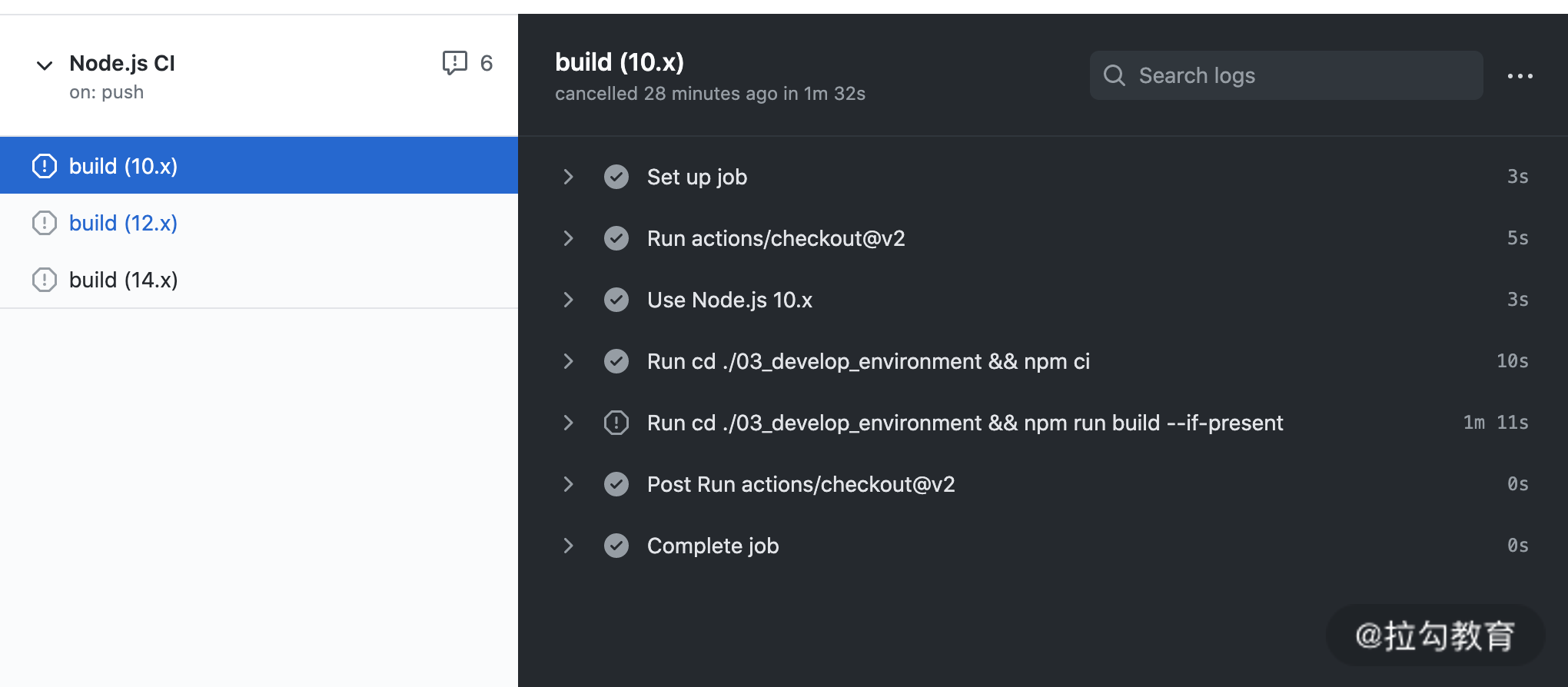Click cancelled icon on npm run build step
This screenshot has width=1568, height=687.
(x=616, y=423)
